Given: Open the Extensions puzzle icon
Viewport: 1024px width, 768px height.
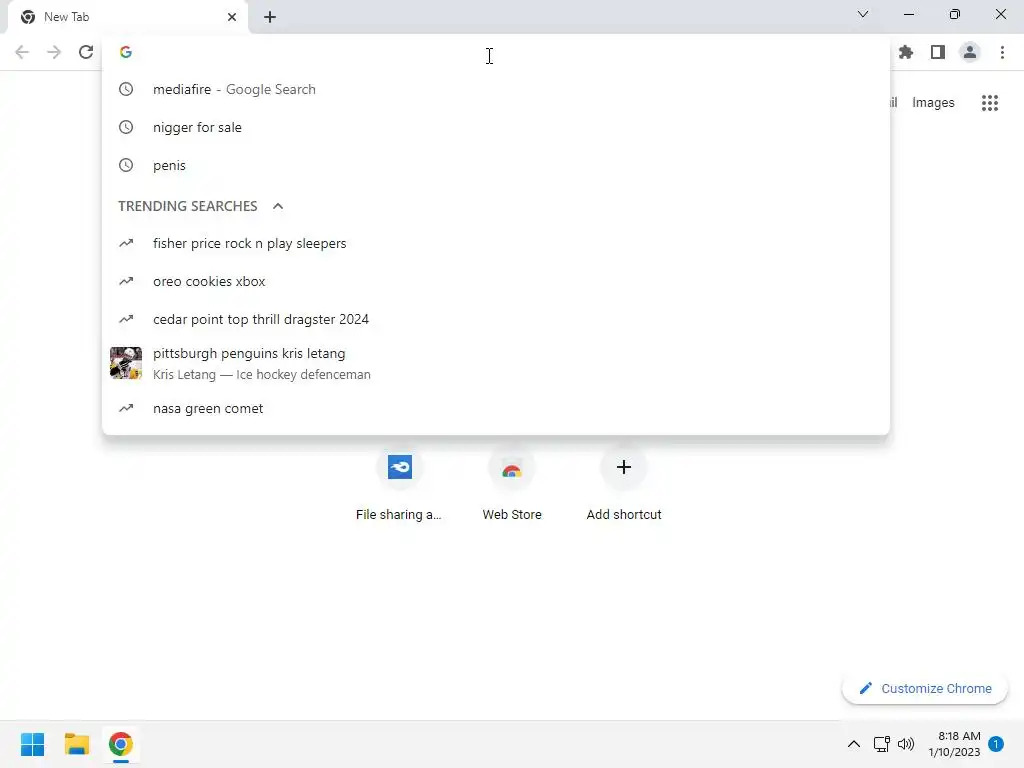Looking at the screenshot, I should click(x=906, y=52).
